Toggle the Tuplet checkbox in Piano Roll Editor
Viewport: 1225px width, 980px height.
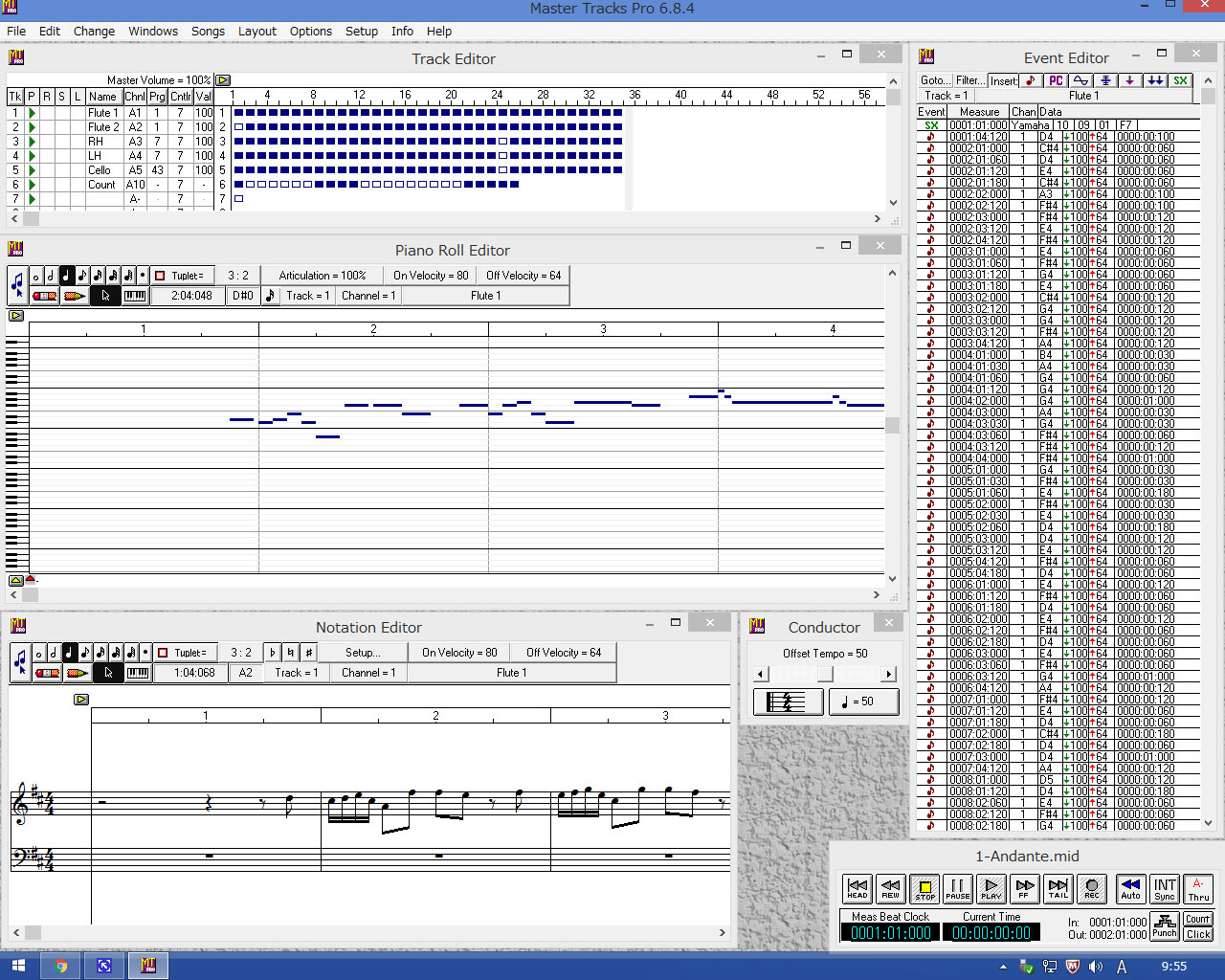[x=160, y=276]
